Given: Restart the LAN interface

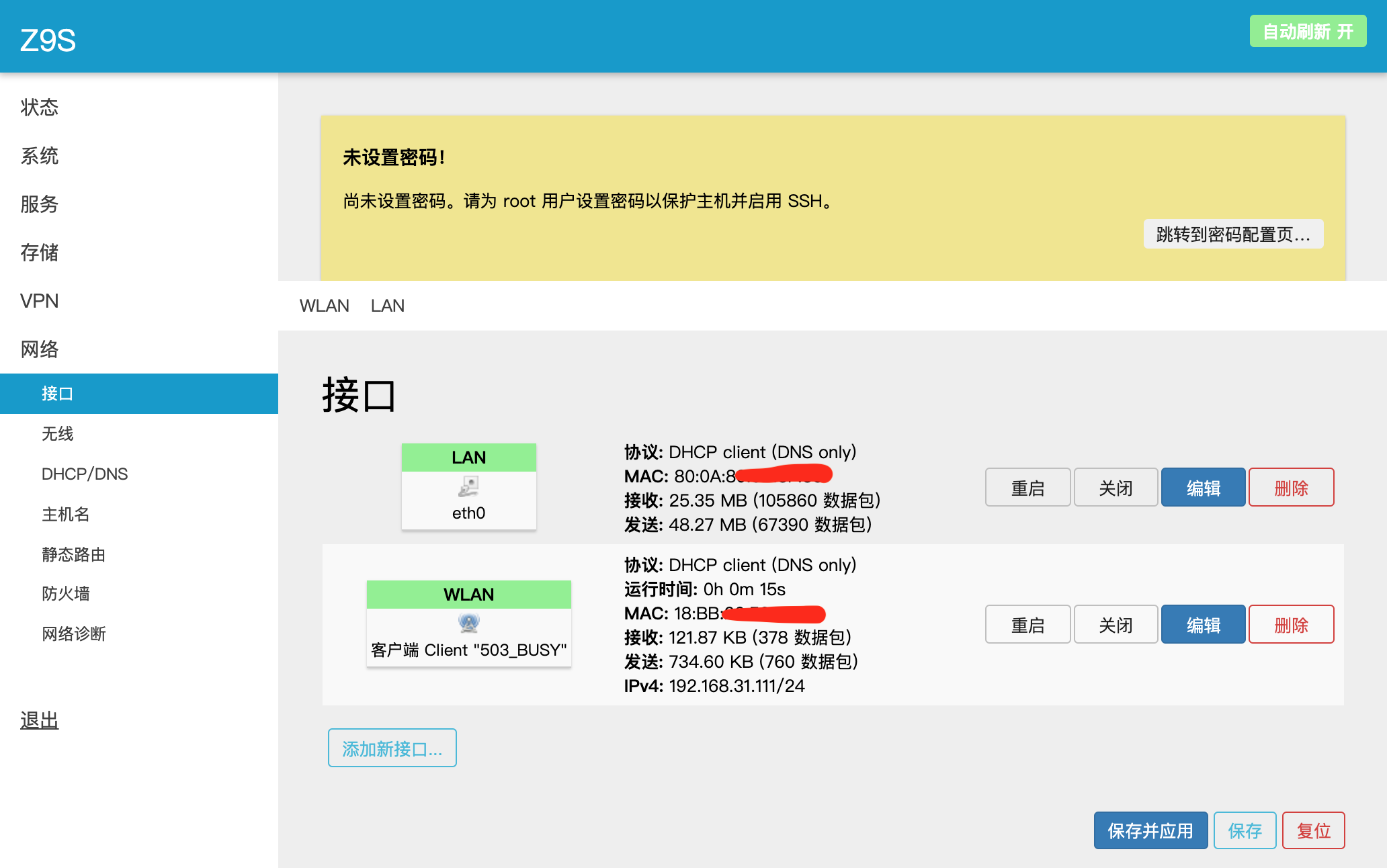Looking at the screenshot, I should tap(1027, 488).
